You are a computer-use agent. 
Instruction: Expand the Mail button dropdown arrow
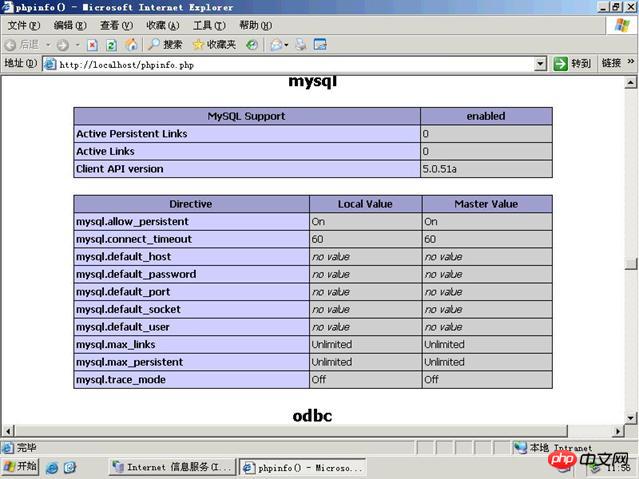point(286,45)
